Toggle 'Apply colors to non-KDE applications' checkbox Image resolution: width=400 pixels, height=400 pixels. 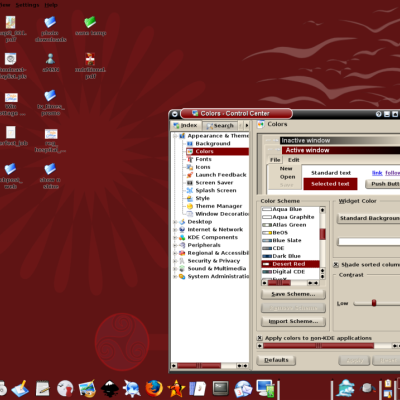point(260,338)
